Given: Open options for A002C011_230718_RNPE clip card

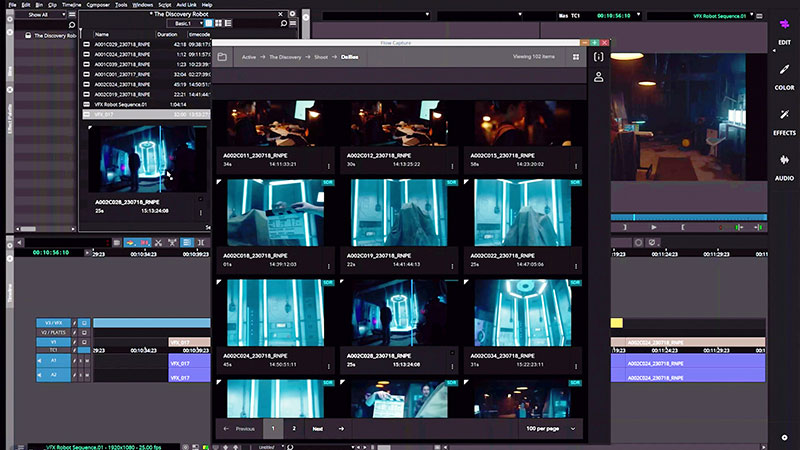Looking at the screenshot, I should [329, 166].
